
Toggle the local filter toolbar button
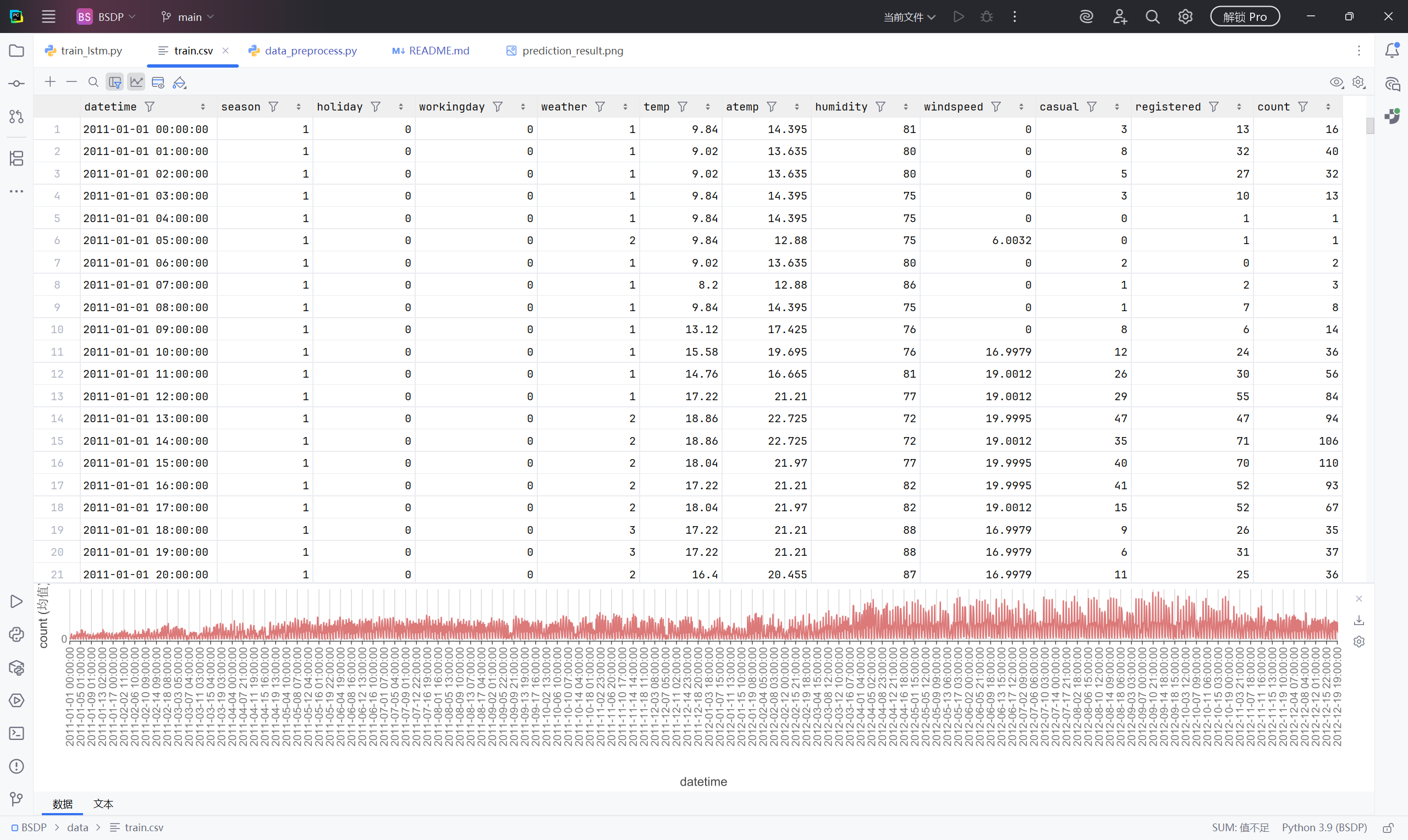pyautogui.click(x=115, y=82)
